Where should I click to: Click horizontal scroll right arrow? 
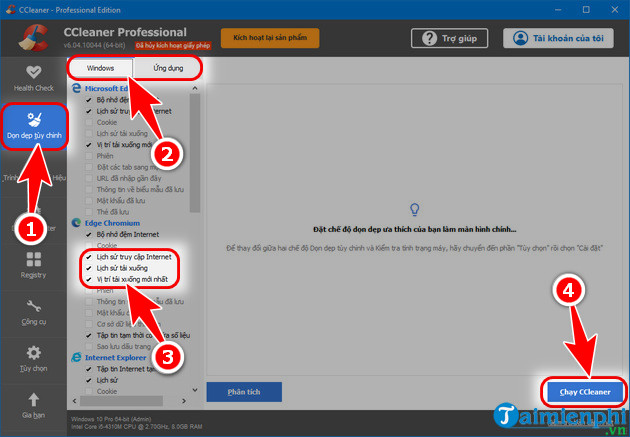[x=184, y=400]
